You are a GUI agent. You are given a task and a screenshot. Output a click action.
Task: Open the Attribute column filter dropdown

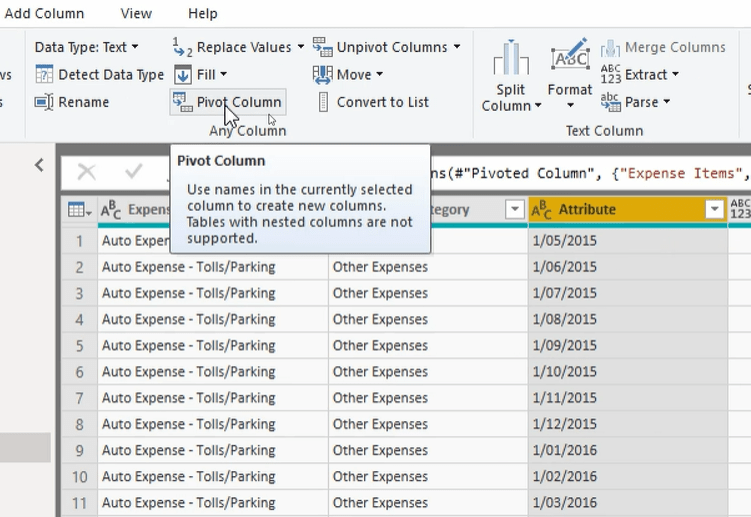pos(714,209)
